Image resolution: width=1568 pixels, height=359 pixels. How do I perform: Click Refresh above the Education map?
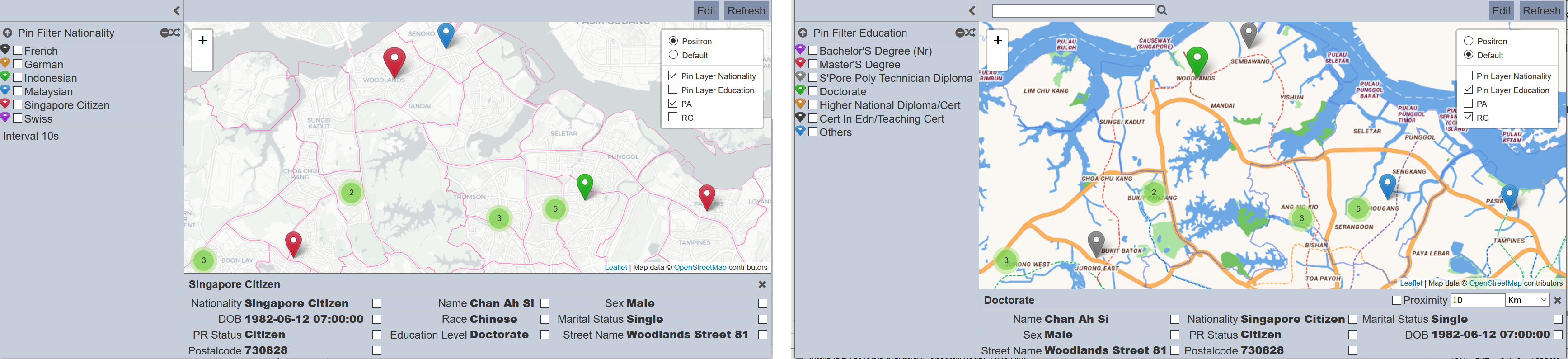(1540, 10)
